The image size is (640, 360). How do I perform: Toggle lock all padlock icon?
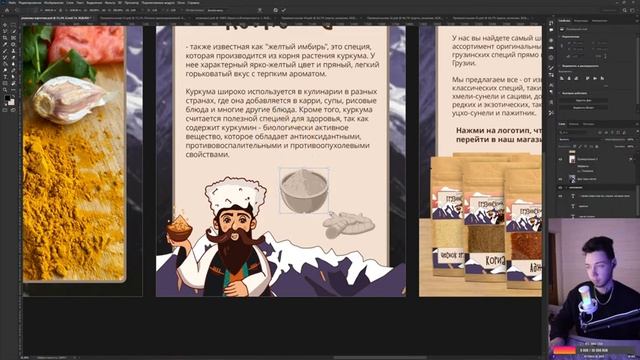coord(597,147)
